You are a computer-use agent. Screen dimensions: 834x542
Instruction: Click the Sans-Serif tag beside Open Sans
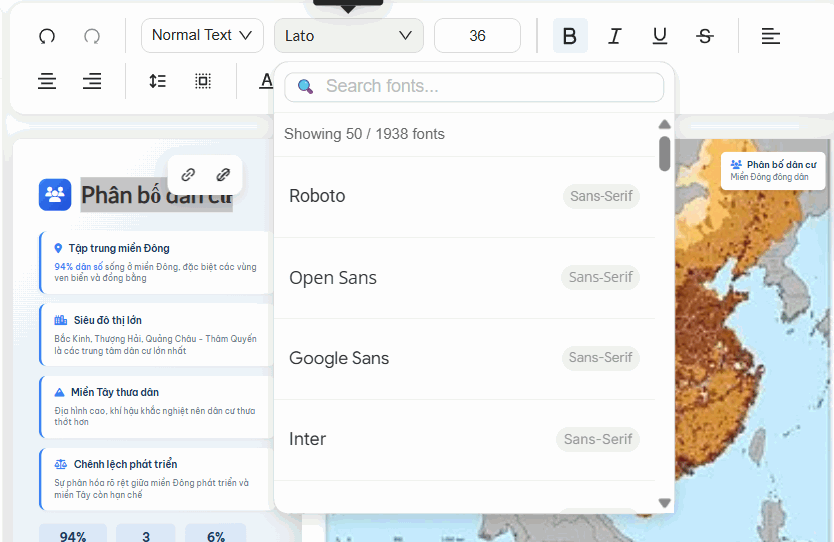click(601, 277)
